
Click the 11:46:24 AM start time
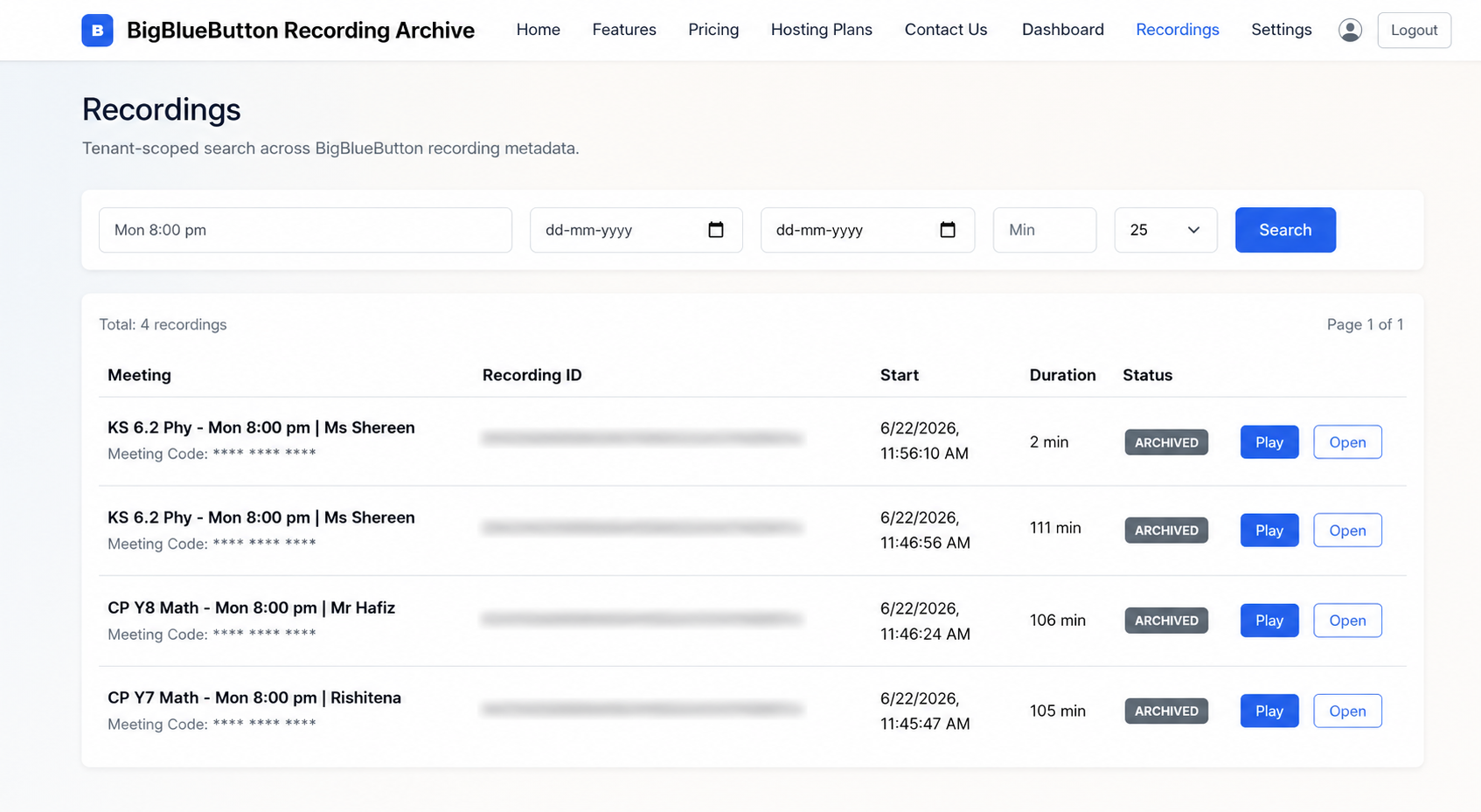pos(925,634)
